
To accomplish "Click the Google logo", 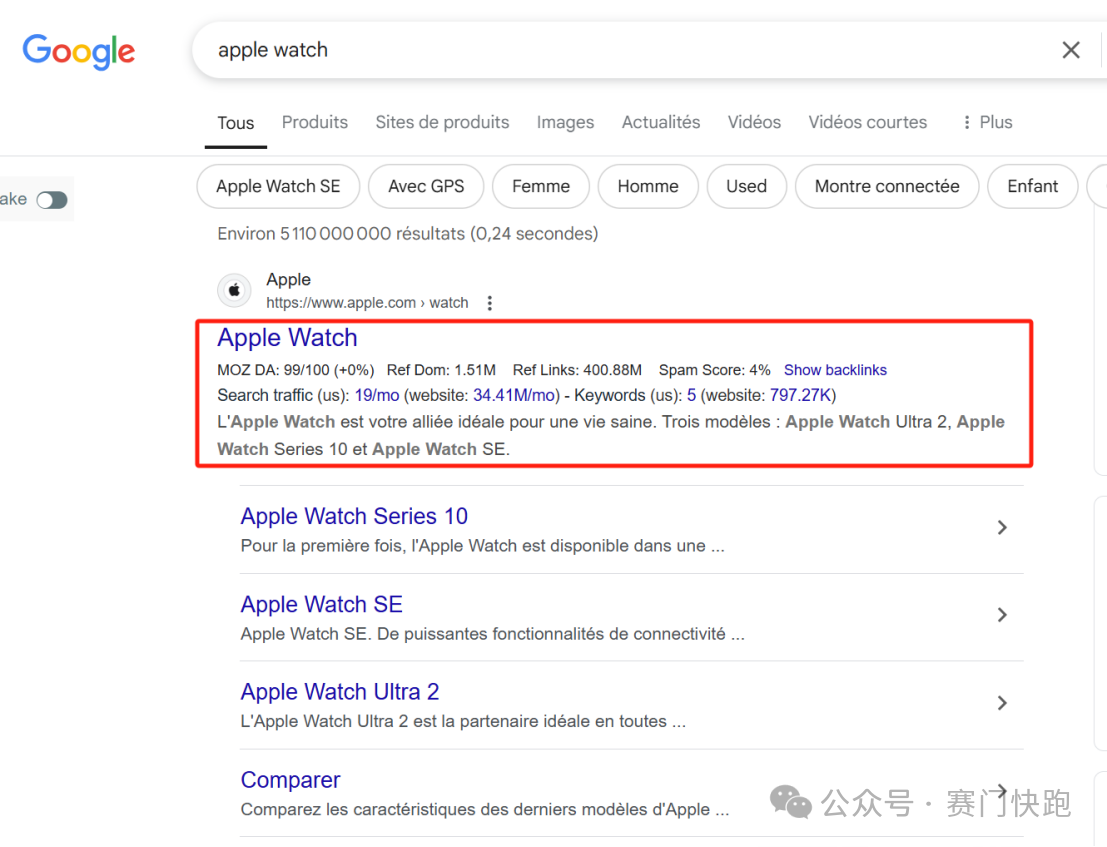I will [x=78, y=51].
